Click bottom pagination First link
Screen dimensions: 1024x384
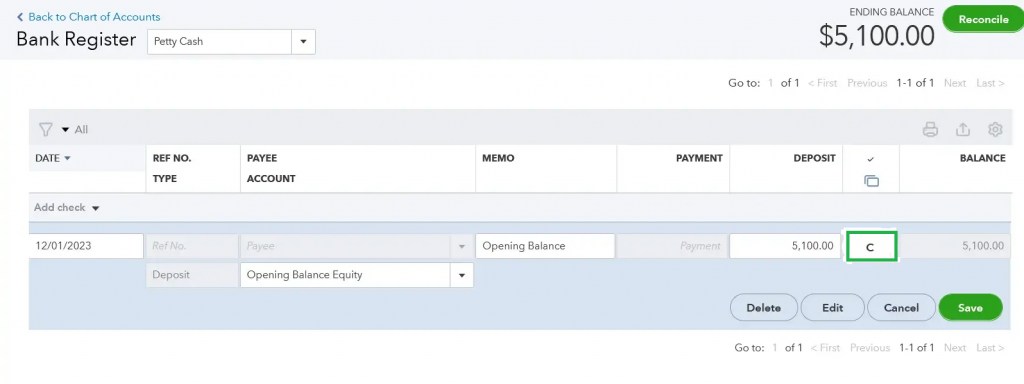click(825, 347)
